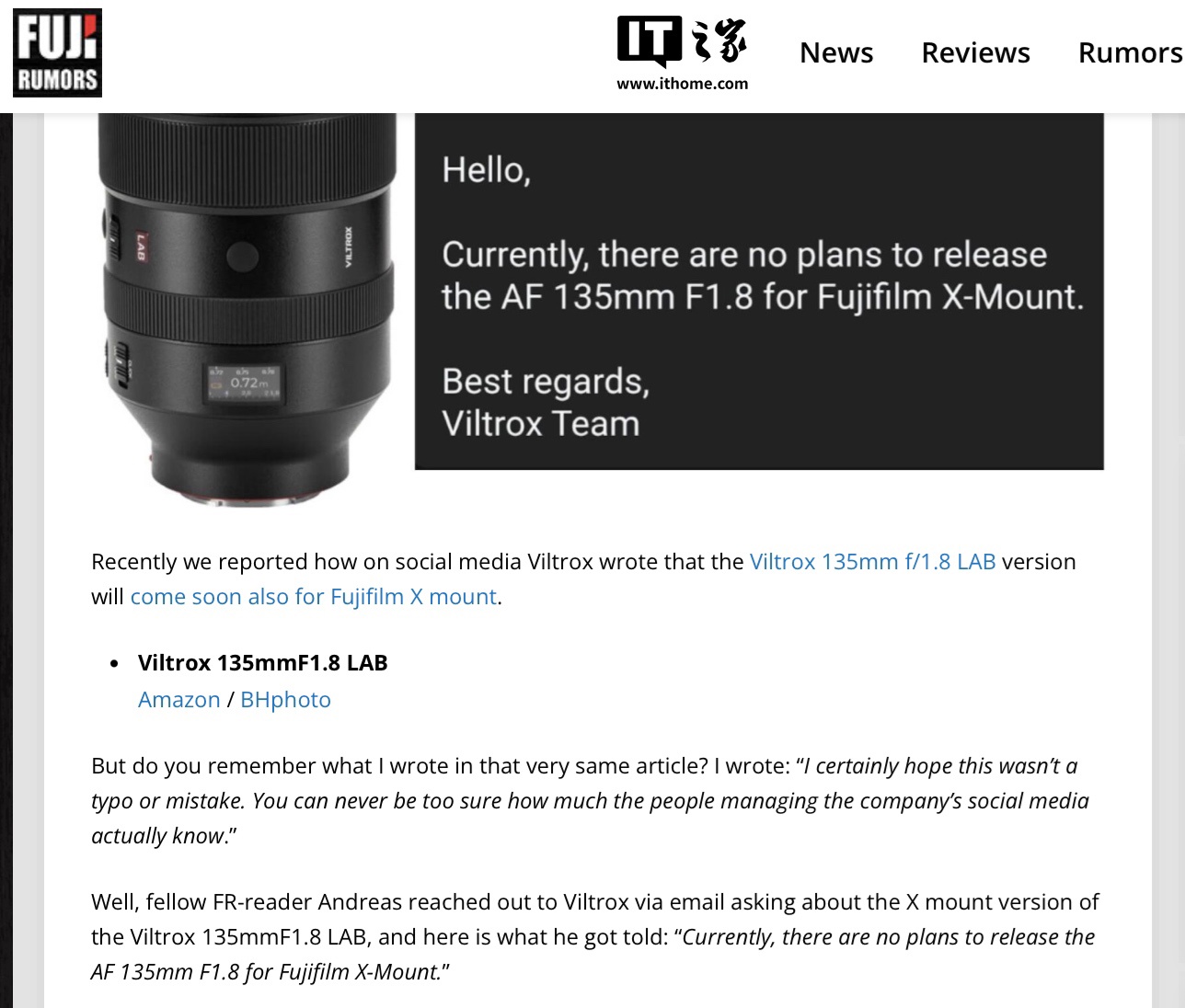Click the paragraph starting 'Well, fellow FR-reader Andreas'

point(595,936)
